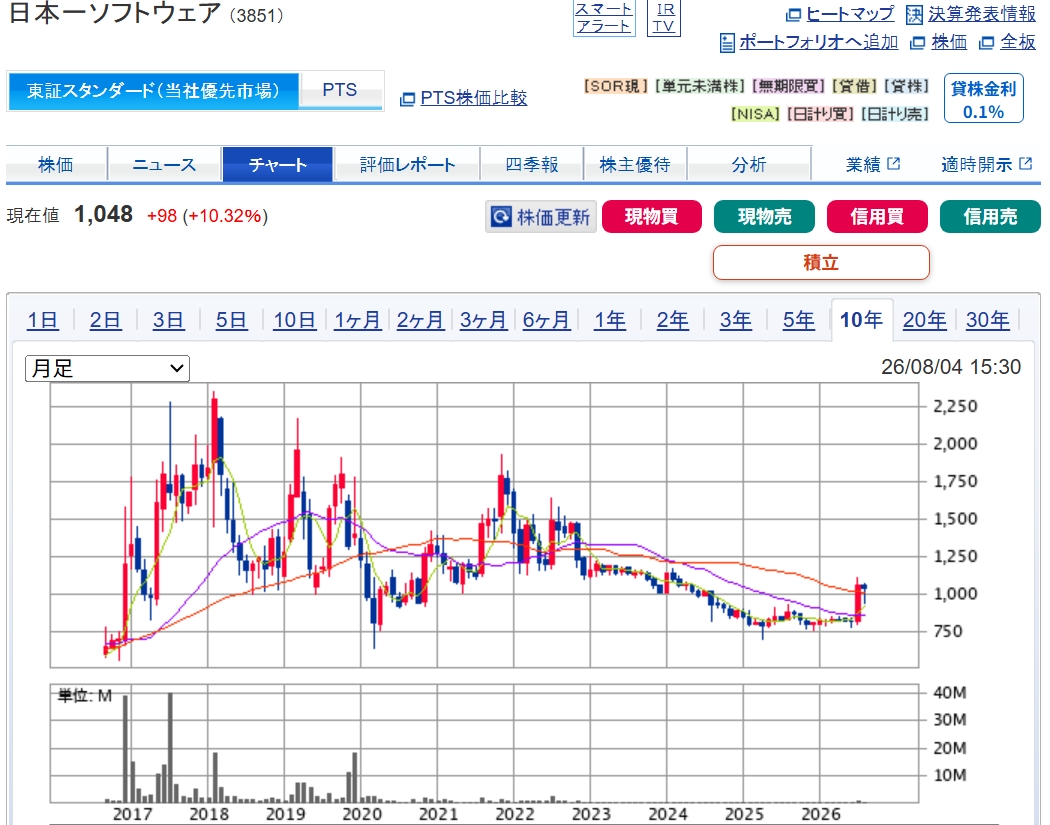Screen dimensions: 1050x825
Task: Click the [無期限買] label
Action: pos(788,86)
